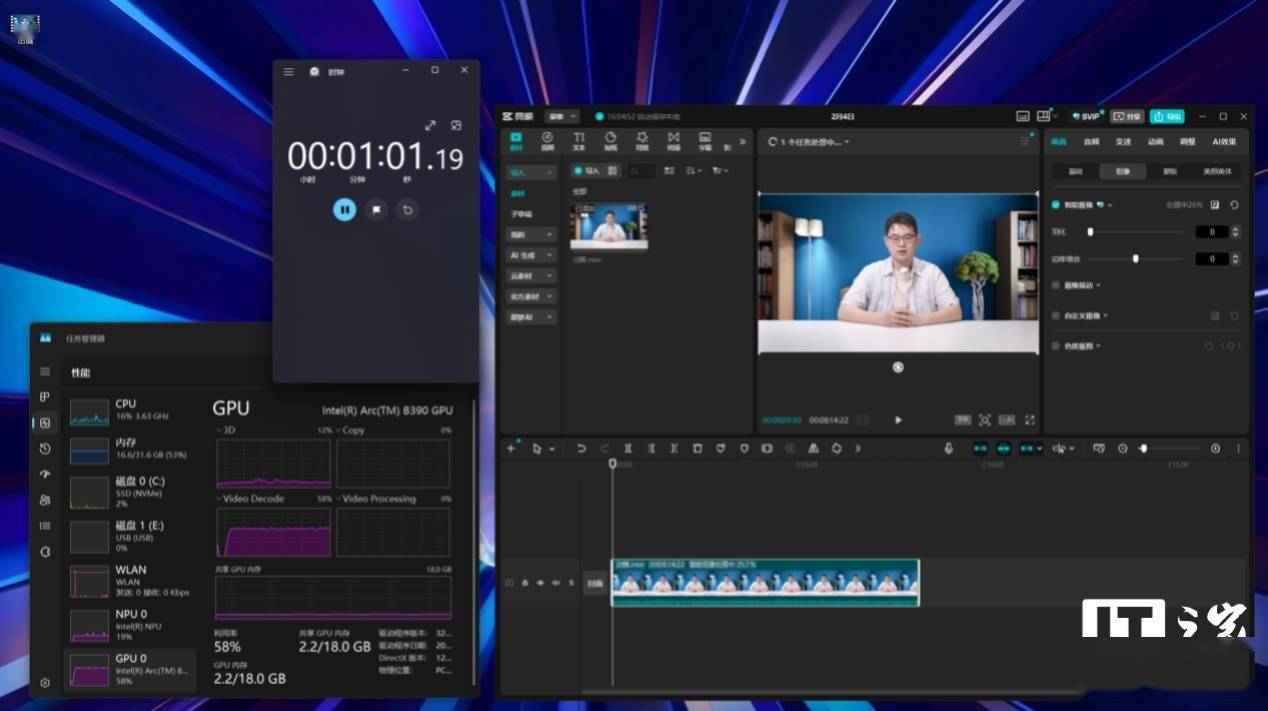The width and height of the screenshot is (1268, 711).
Task: Pause the running stopwatch
Action: [x=344, y=209]
